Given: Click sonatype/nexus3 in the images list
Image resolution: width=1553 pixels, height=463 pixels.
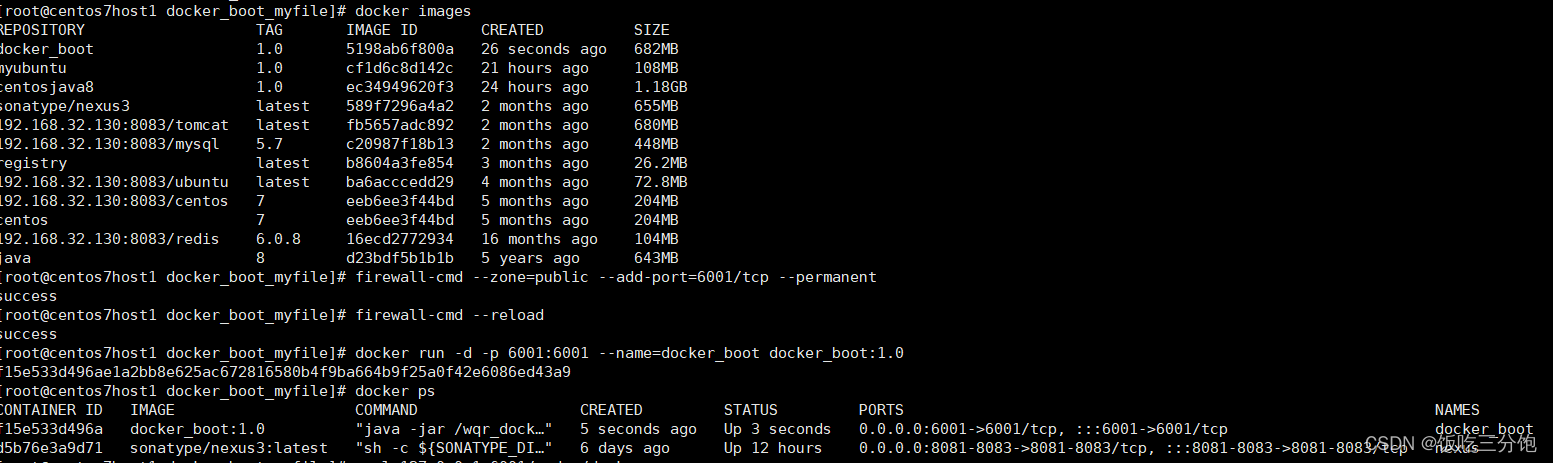Looking at the screenshot, I should pos(65,106).
